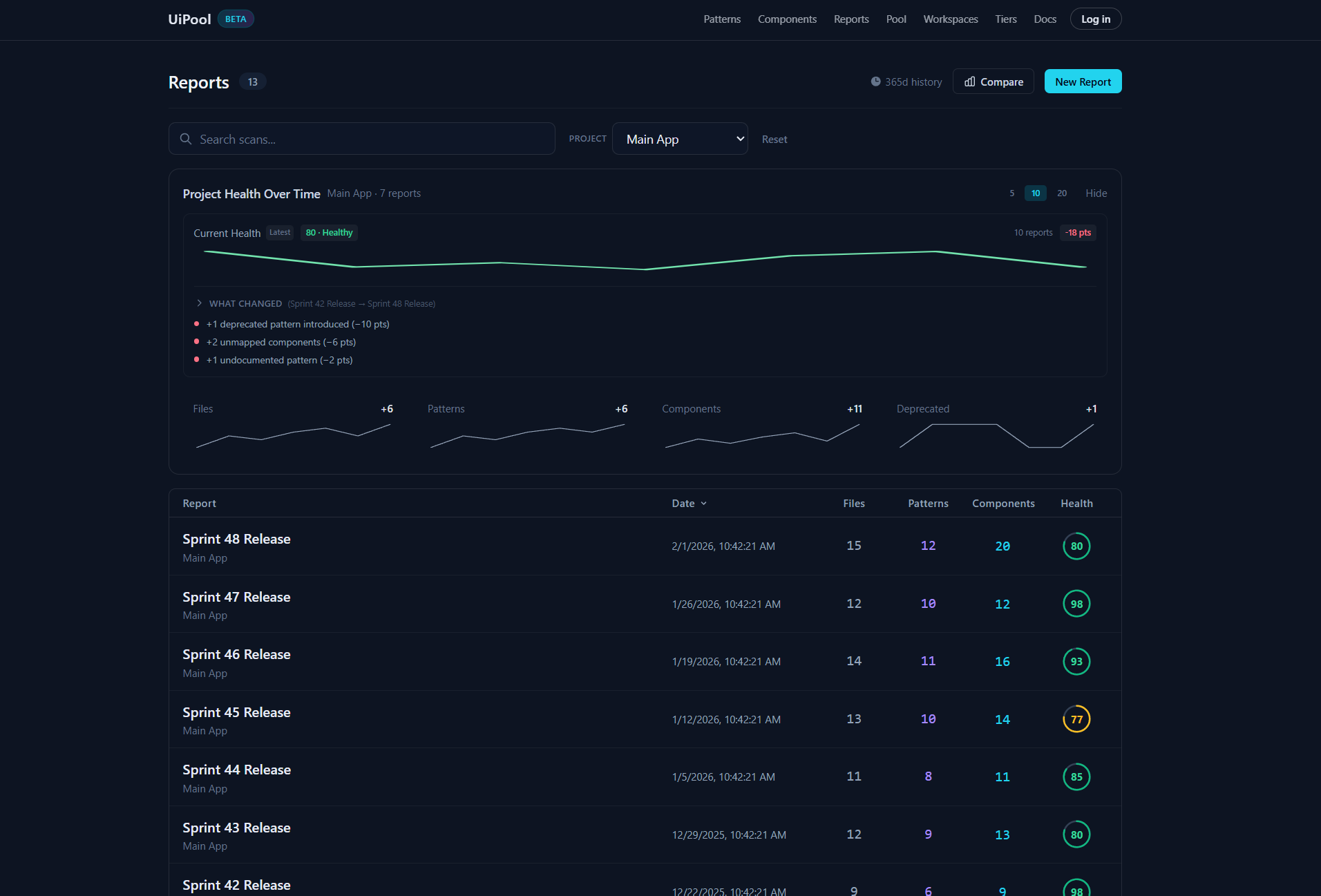Click the -18 pts change badge
Screen dimensions: 1321x896
[1078, 233]
